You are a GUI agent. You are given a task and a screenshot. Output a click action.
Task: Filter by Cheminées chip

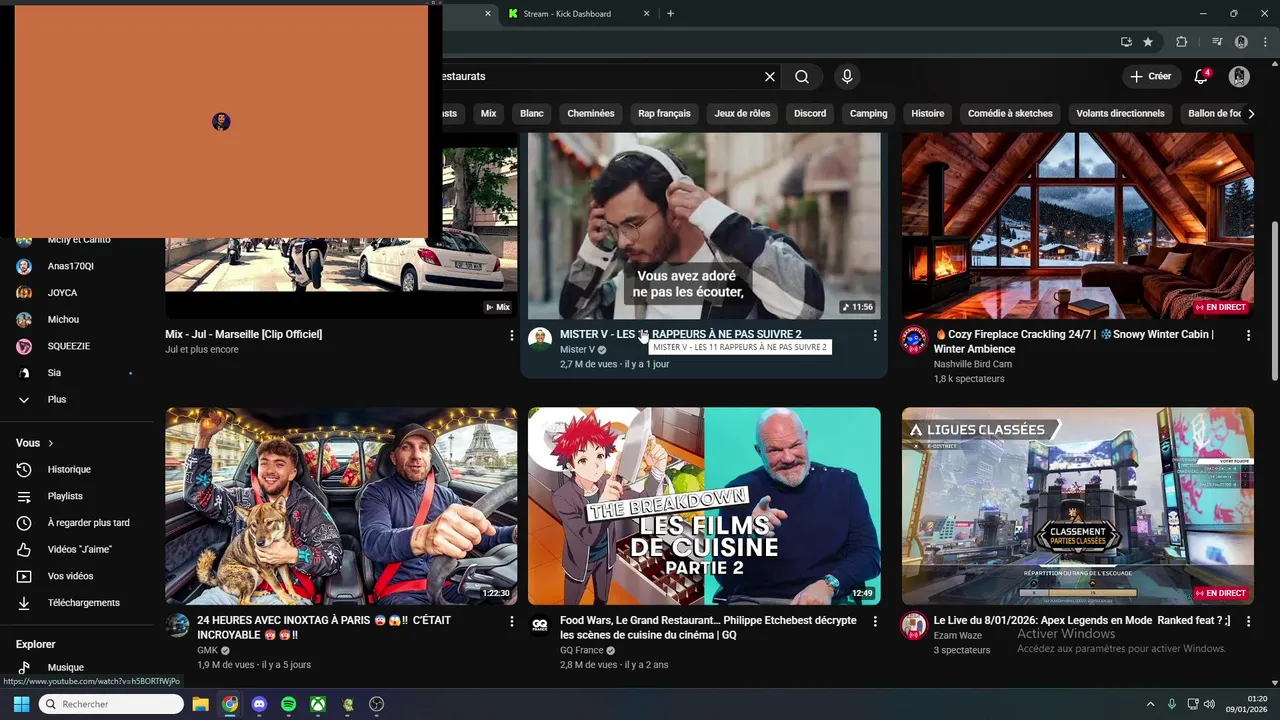point(591,114)
